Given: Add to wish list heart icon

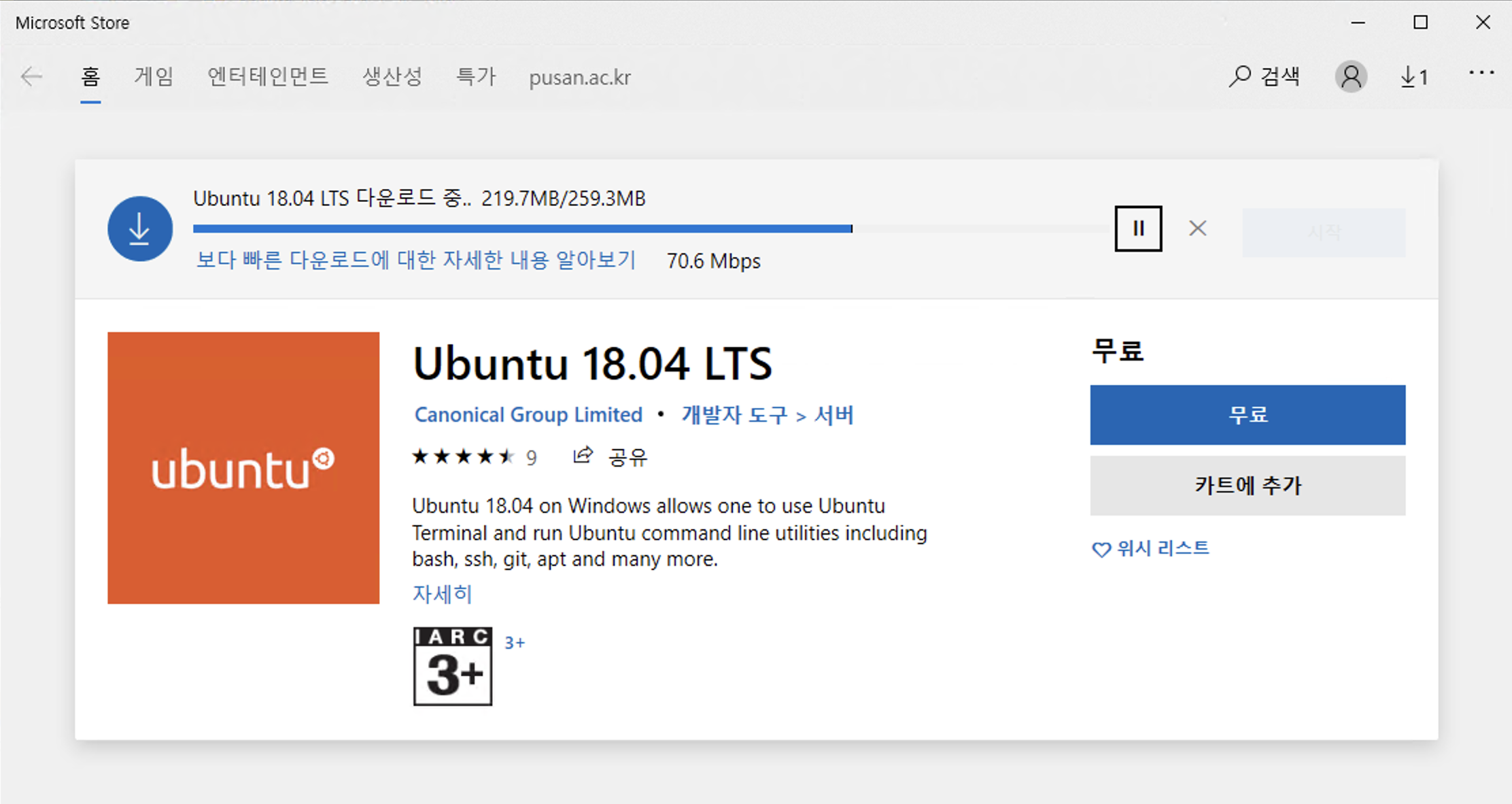Looking at the screenshot, I should pos(1101,549).
